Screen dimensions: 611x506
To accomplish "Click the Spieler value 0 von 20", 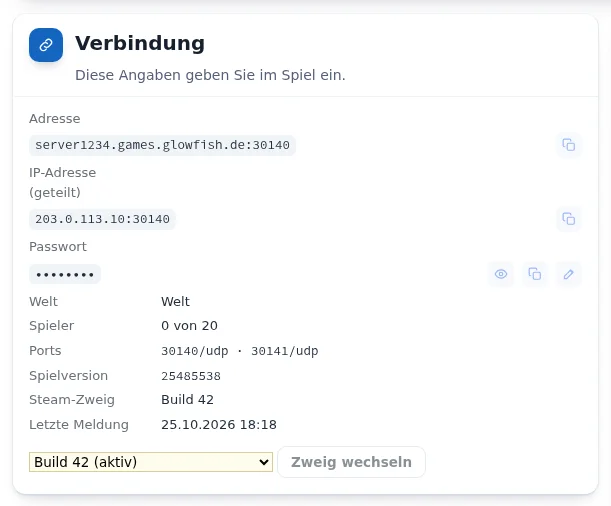I will point(189,326).
